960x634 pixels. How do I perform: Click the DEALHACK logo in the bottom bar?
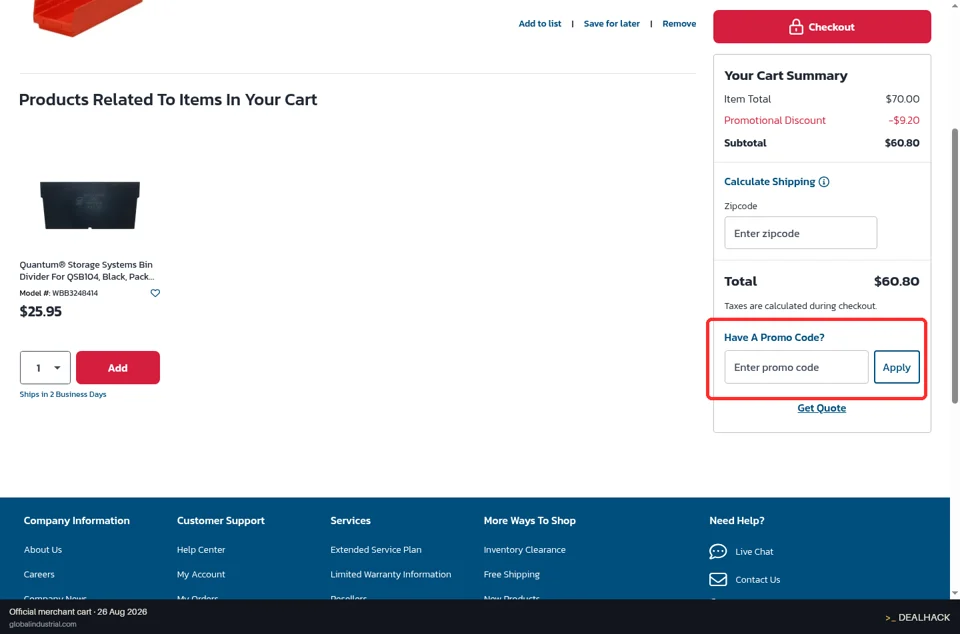click(x=917, y=617)
